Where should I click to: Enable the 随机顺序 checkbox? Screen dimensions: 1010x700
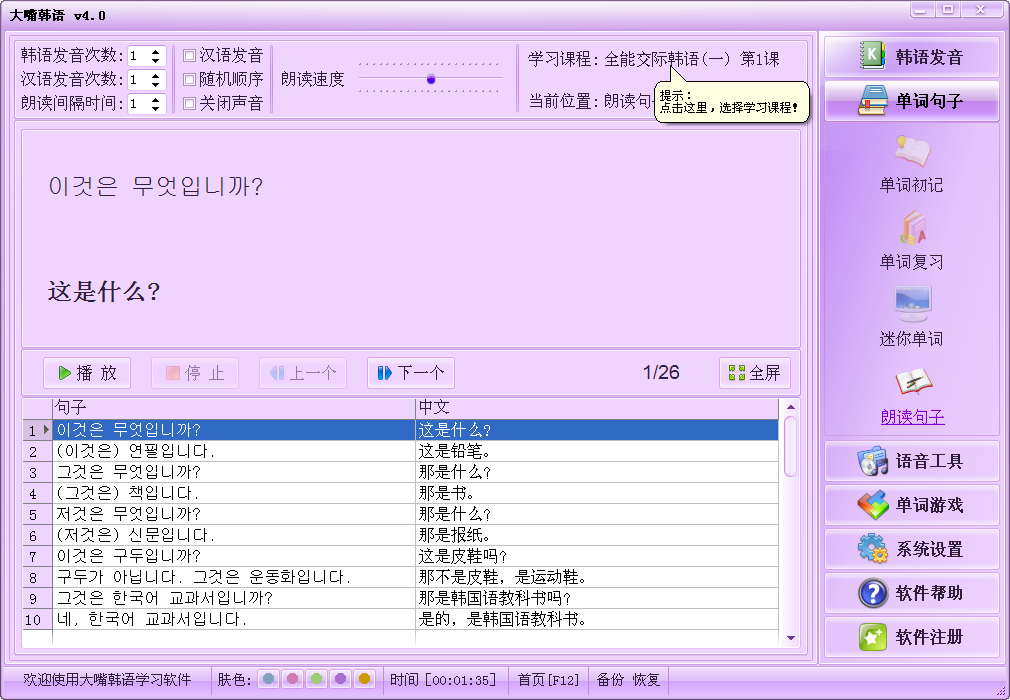click(189, 79)
